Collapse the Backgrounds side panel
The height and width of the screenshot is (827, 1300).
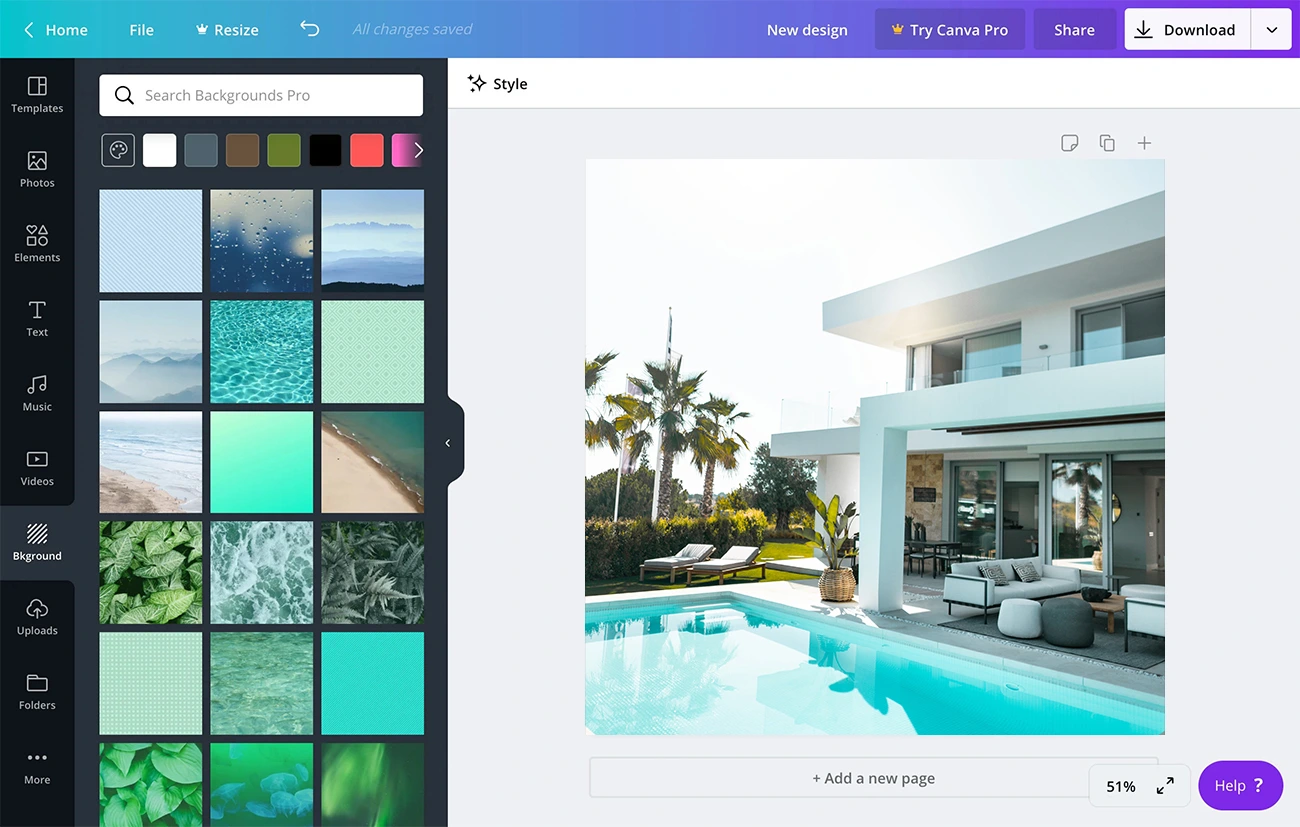click(448, 441)
